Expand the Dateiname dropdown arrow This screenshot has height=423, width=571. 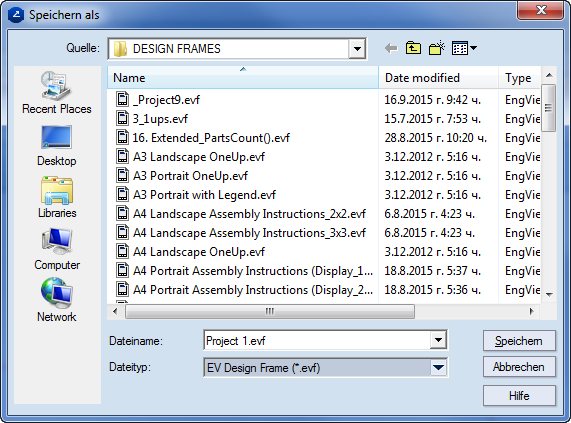coord(438,340)
